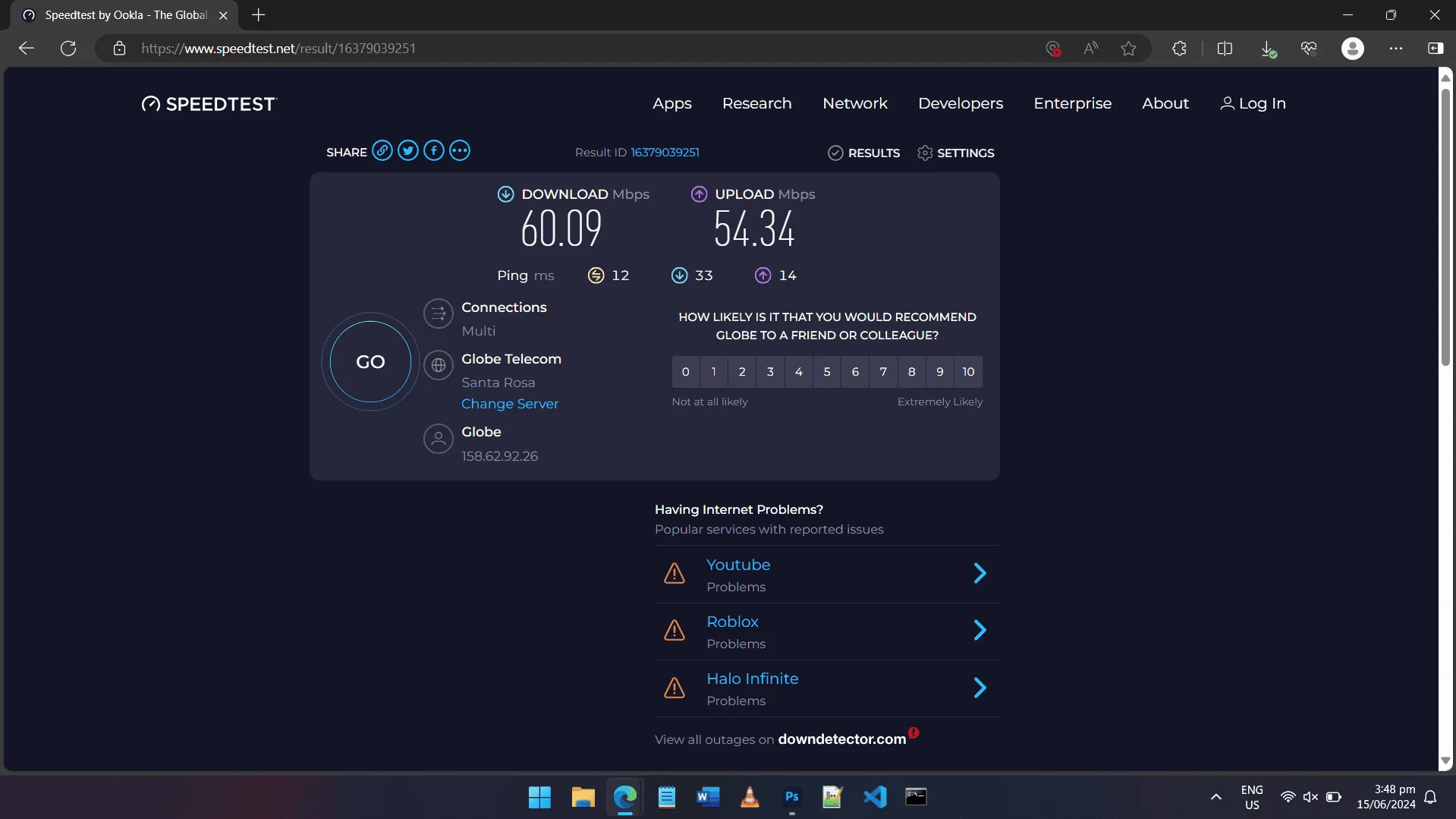1456x819 pixels.
Task: Go back to the previous page
Action: click(27, 49)
